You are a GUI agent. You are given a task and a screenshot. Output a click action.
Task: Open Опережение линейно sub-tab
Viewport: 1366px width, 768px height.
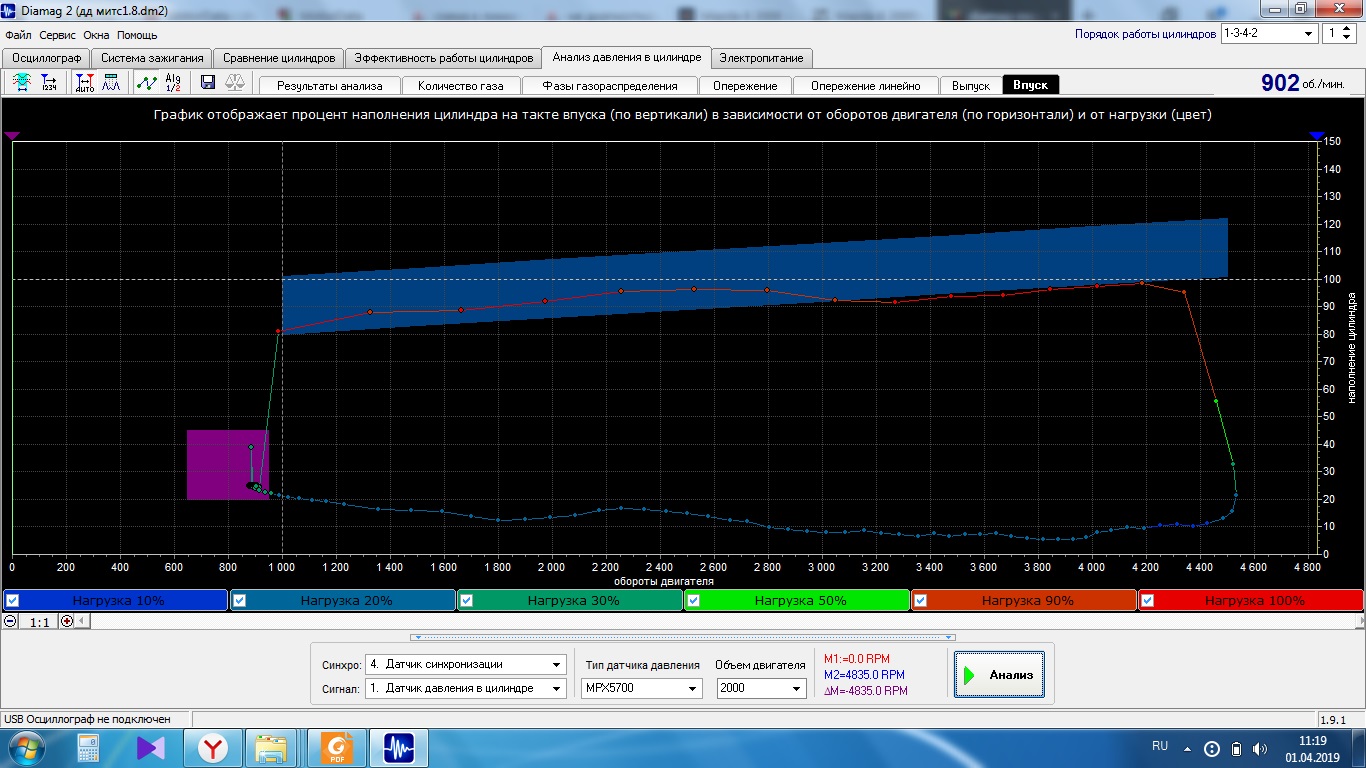(x=866, y=86)
